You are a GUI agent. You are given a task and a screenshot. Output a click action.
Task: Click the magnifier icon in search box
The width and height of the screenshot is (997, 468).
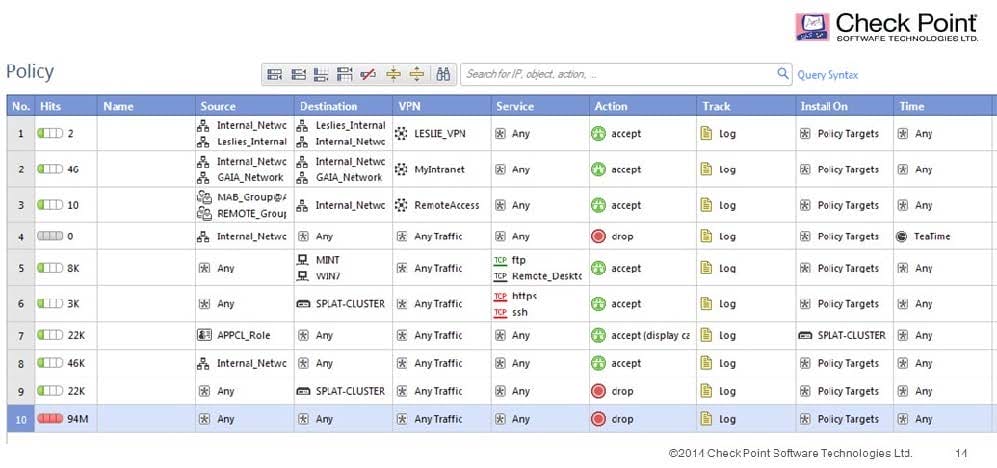click(x=783, y=74)
